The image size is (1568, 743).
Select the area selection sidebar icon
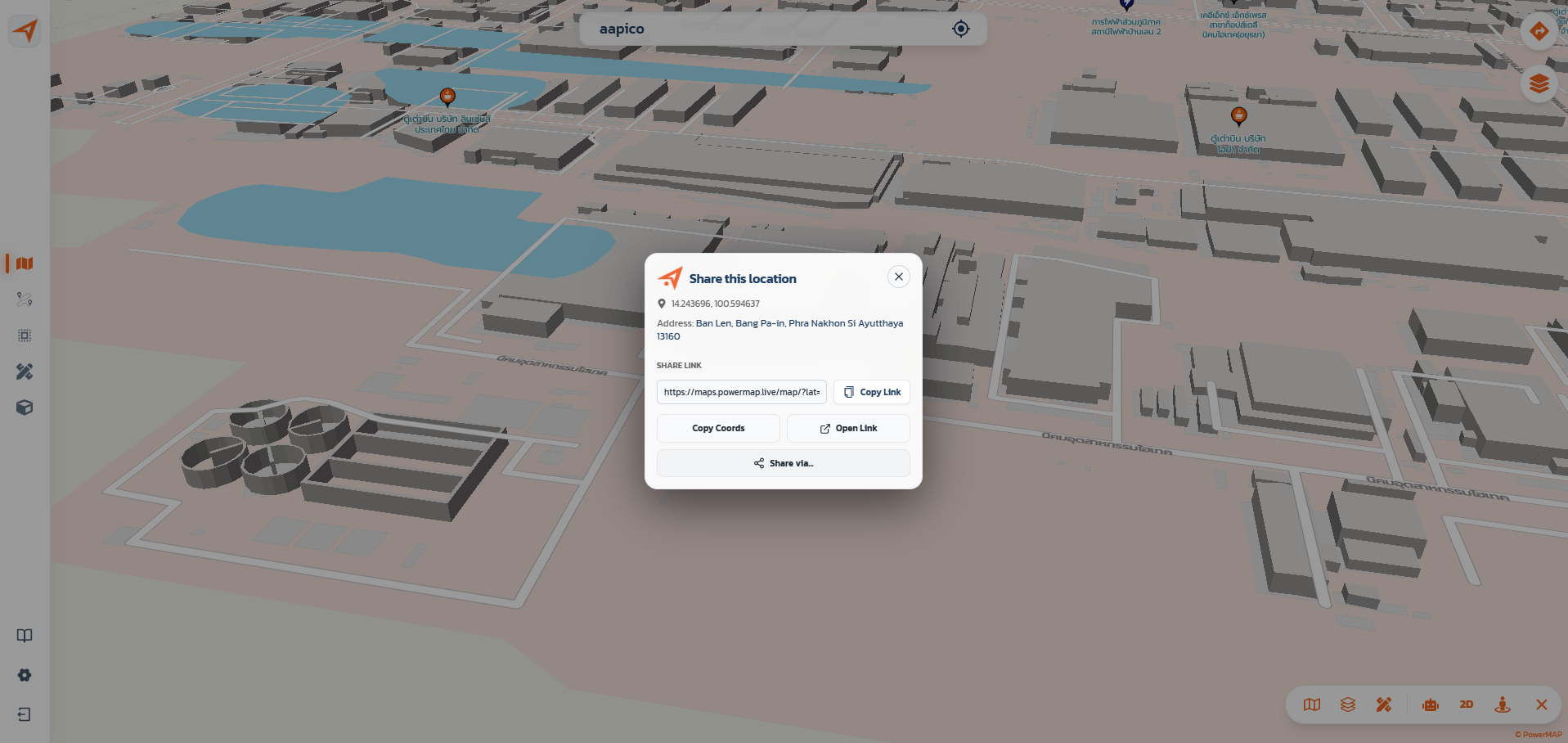25,335
